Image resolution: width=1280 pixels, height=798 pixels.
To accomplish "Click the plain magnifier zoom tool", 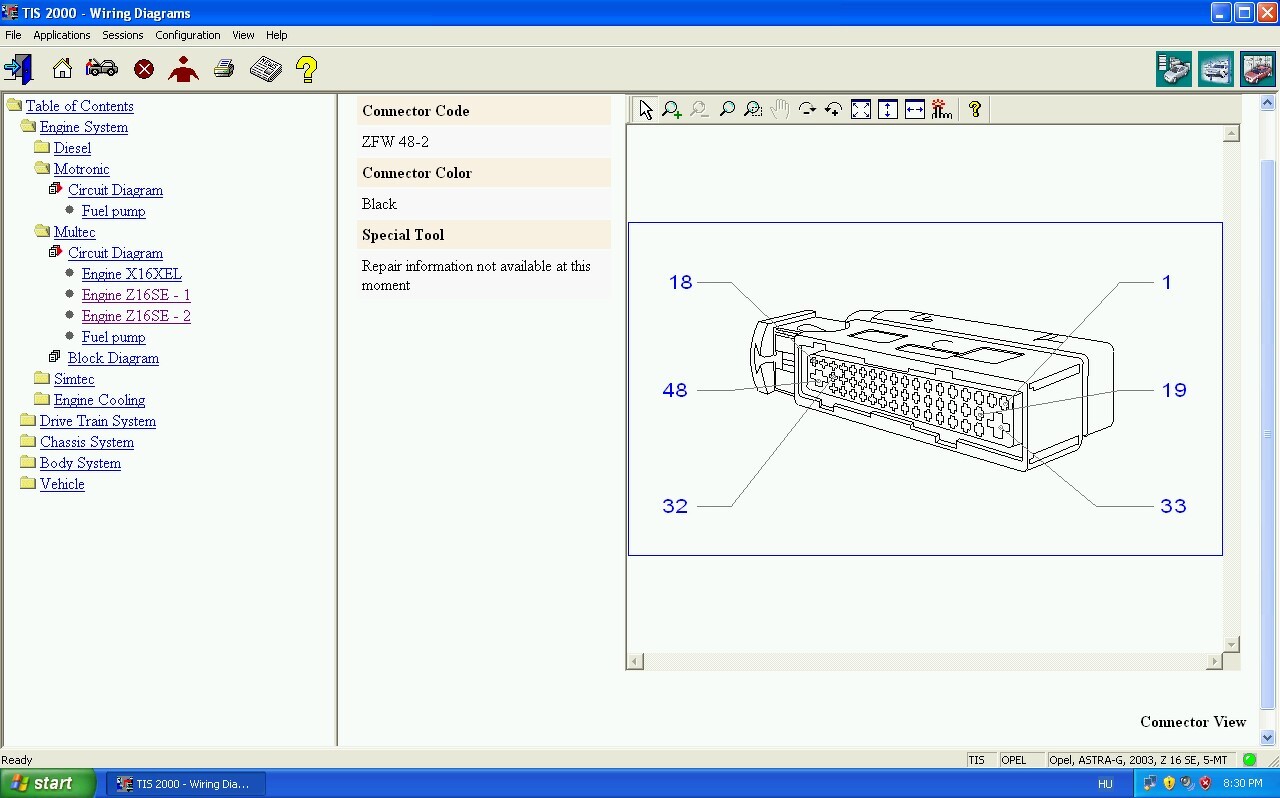I will pos(727,110).
